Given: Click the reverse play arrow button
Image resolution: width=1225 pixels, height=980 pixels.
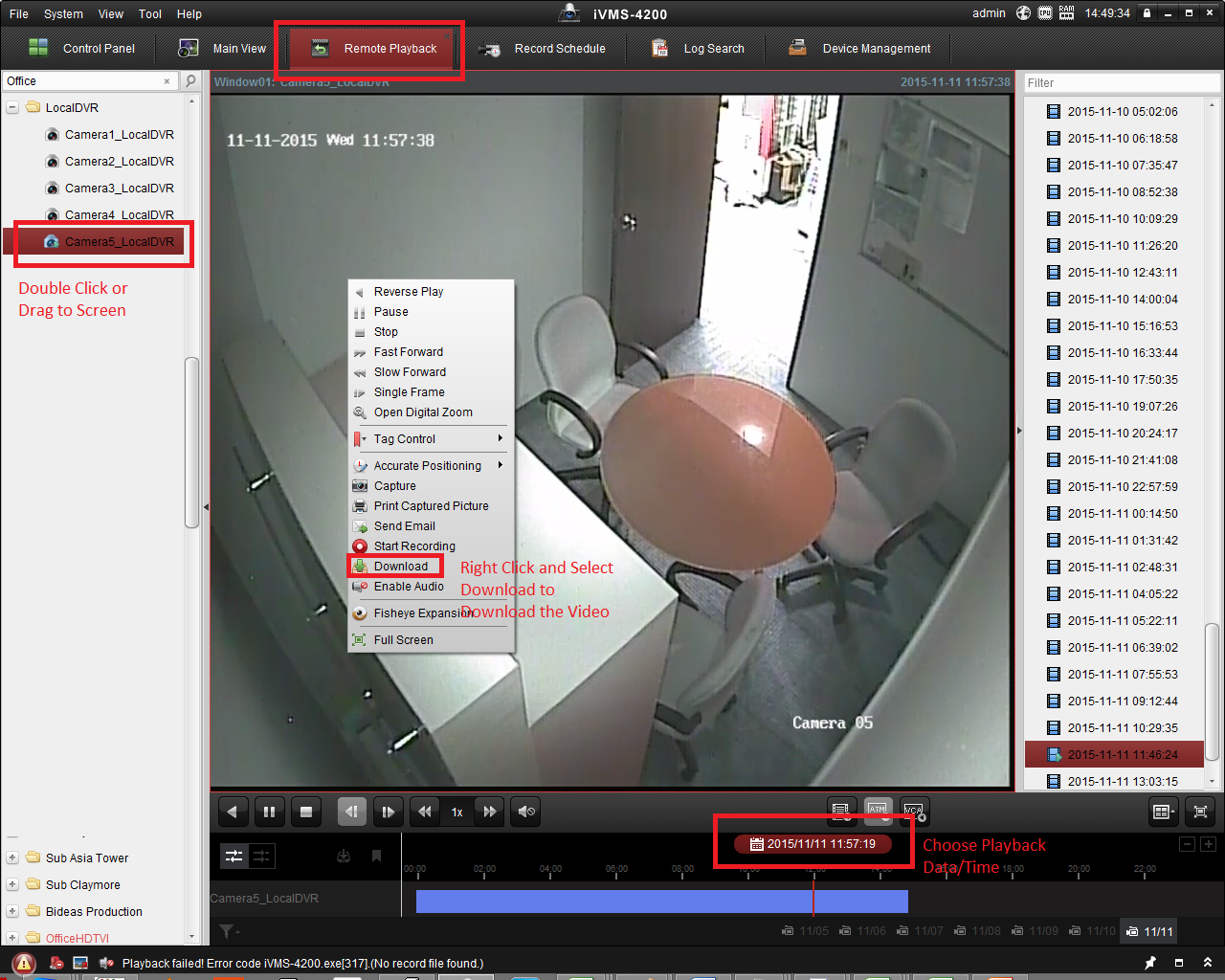Looking at the screenshot, I should (x=233, y=812).
